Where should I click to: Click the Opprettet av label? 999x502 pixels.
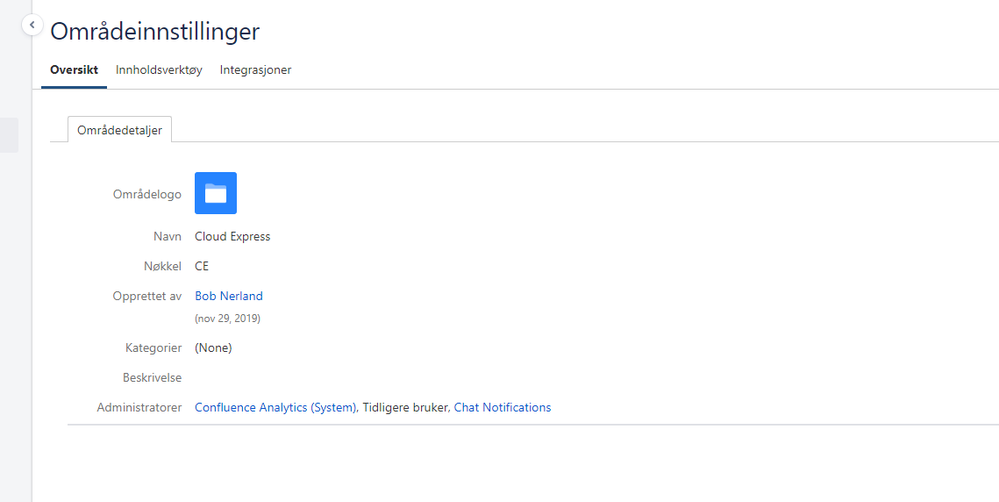[x=147, y=296]
